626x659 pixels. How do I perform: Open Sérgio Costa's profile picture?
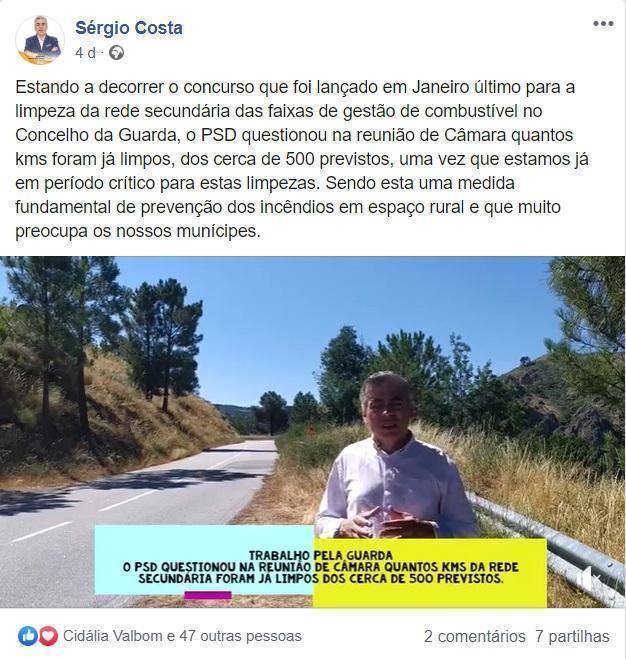pos(40,40)
